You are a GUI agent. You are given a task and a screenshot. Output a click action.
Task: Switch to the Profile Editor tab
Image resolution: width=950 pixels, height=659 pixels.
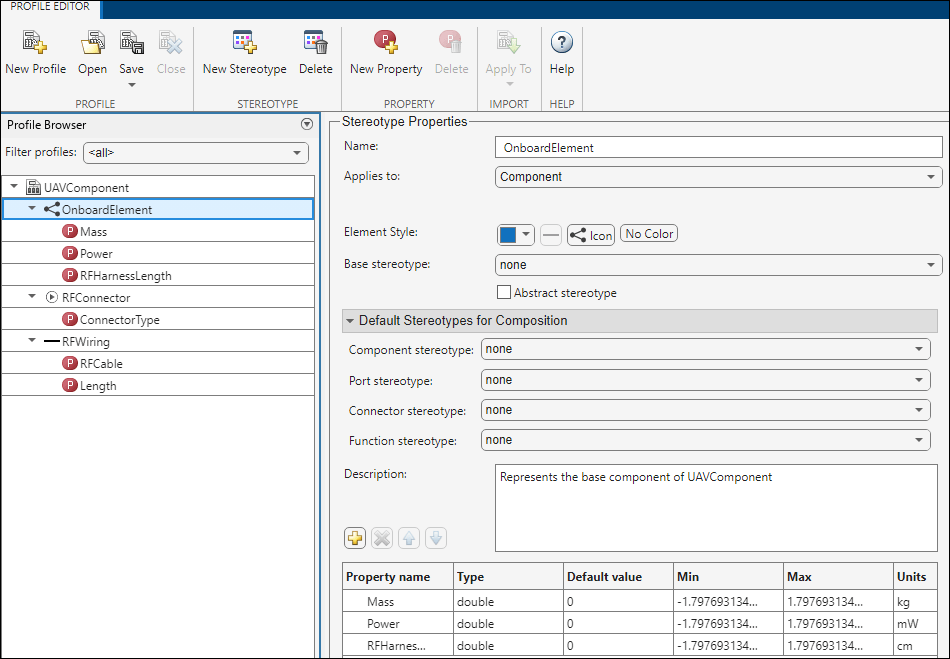[50, 7]
